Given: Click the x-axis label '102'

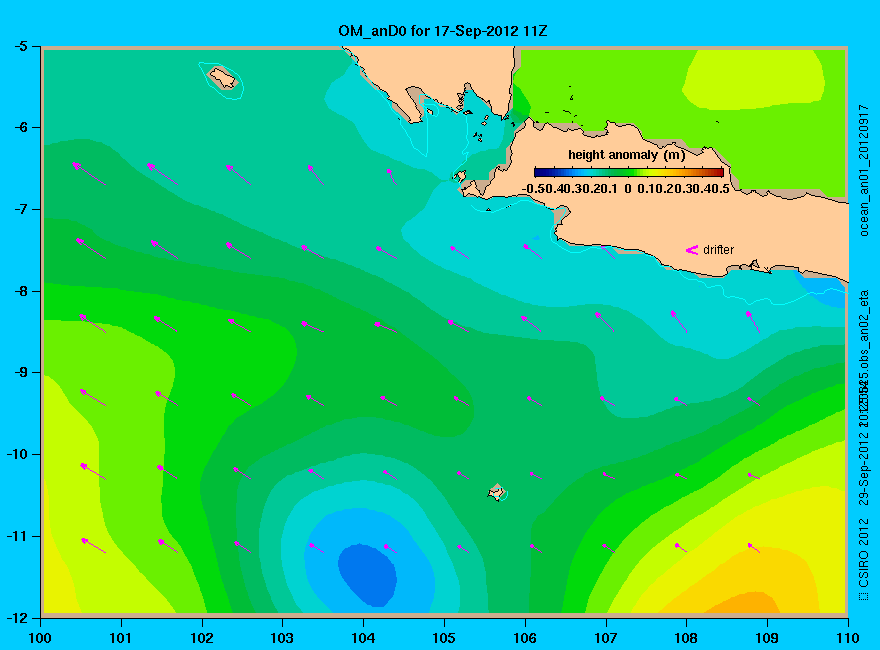Looking at the screenshot, I should pos(201,638).
